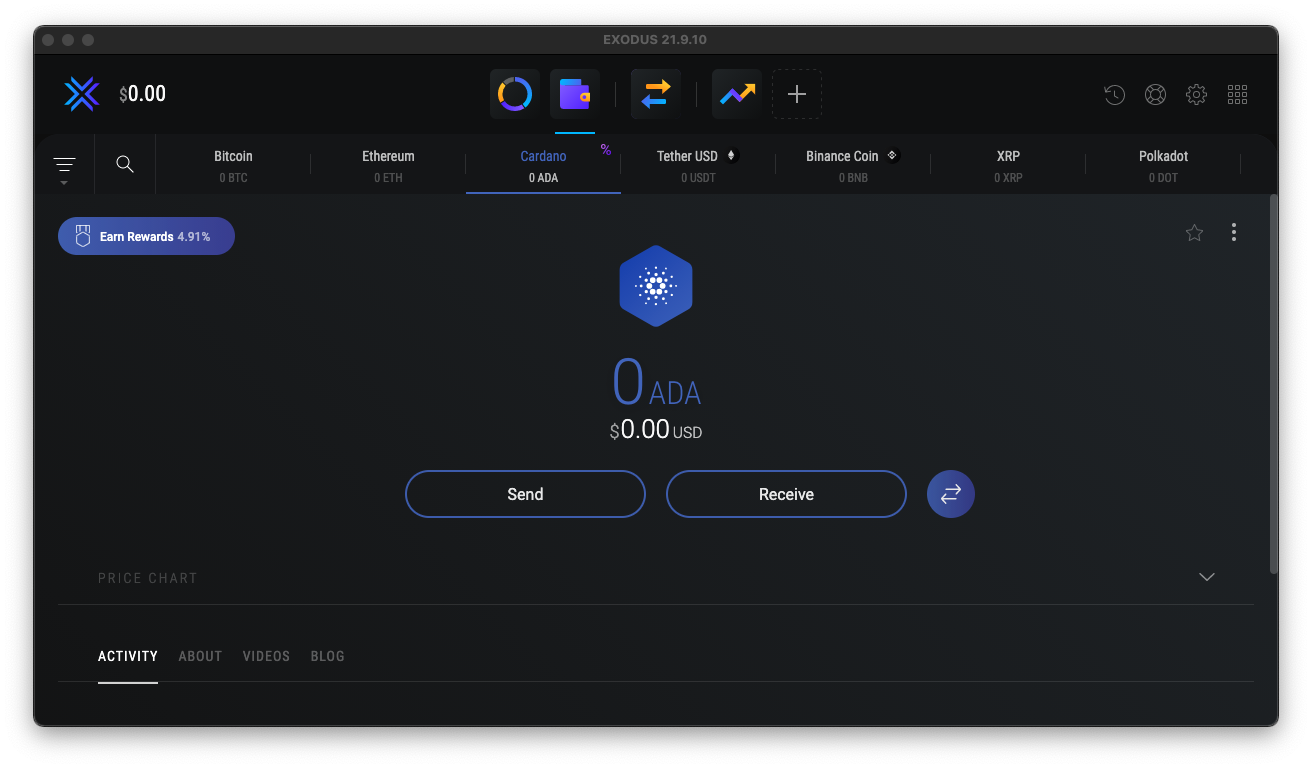
Task: Click the network badge beside Binance Coin
Action: pyautogui.click(x=892, y=156)
